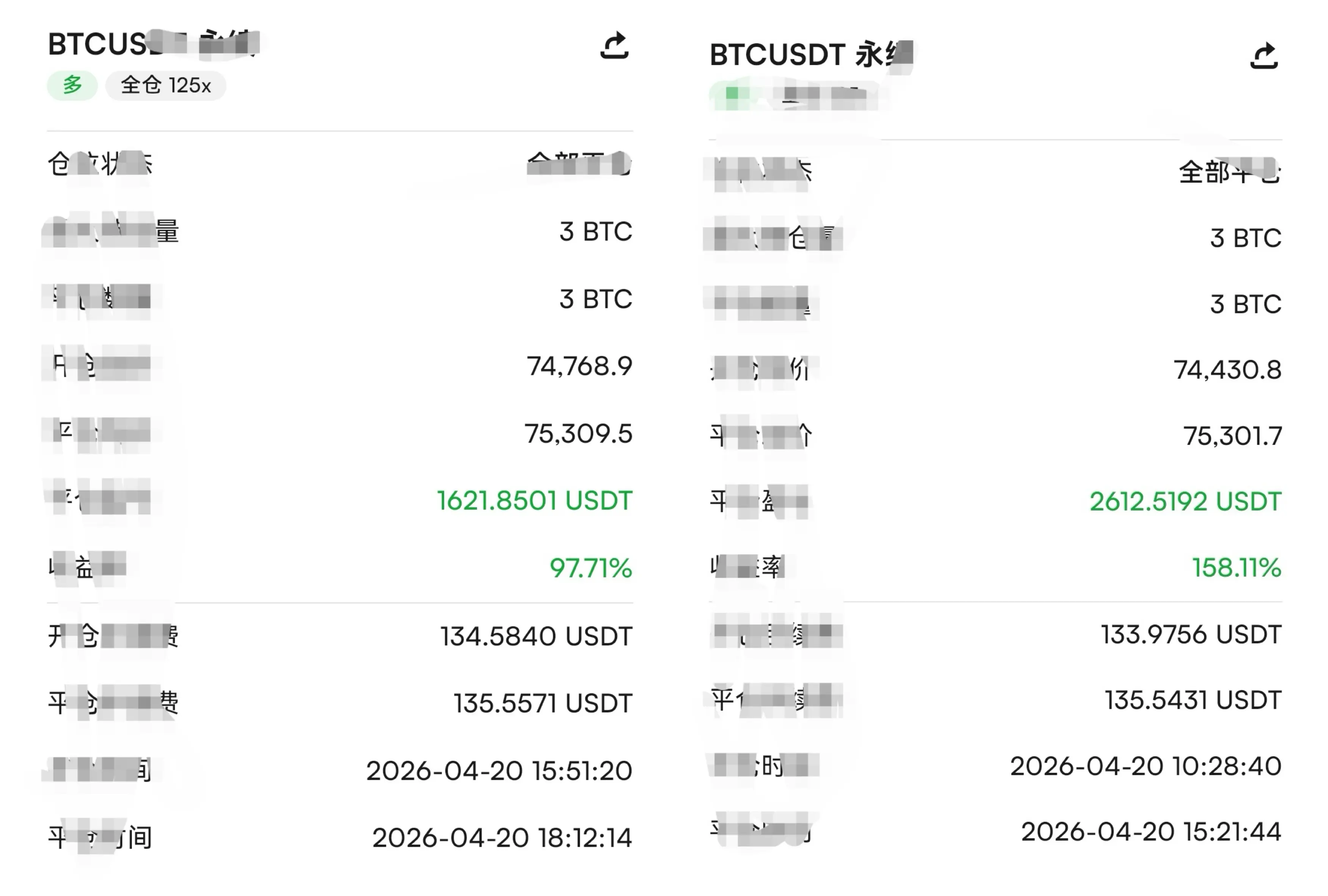Image resolution: width=1328 pixels, height=896 pixels.
Task: Click share icon on left BTC card
Action: point(614,46)
